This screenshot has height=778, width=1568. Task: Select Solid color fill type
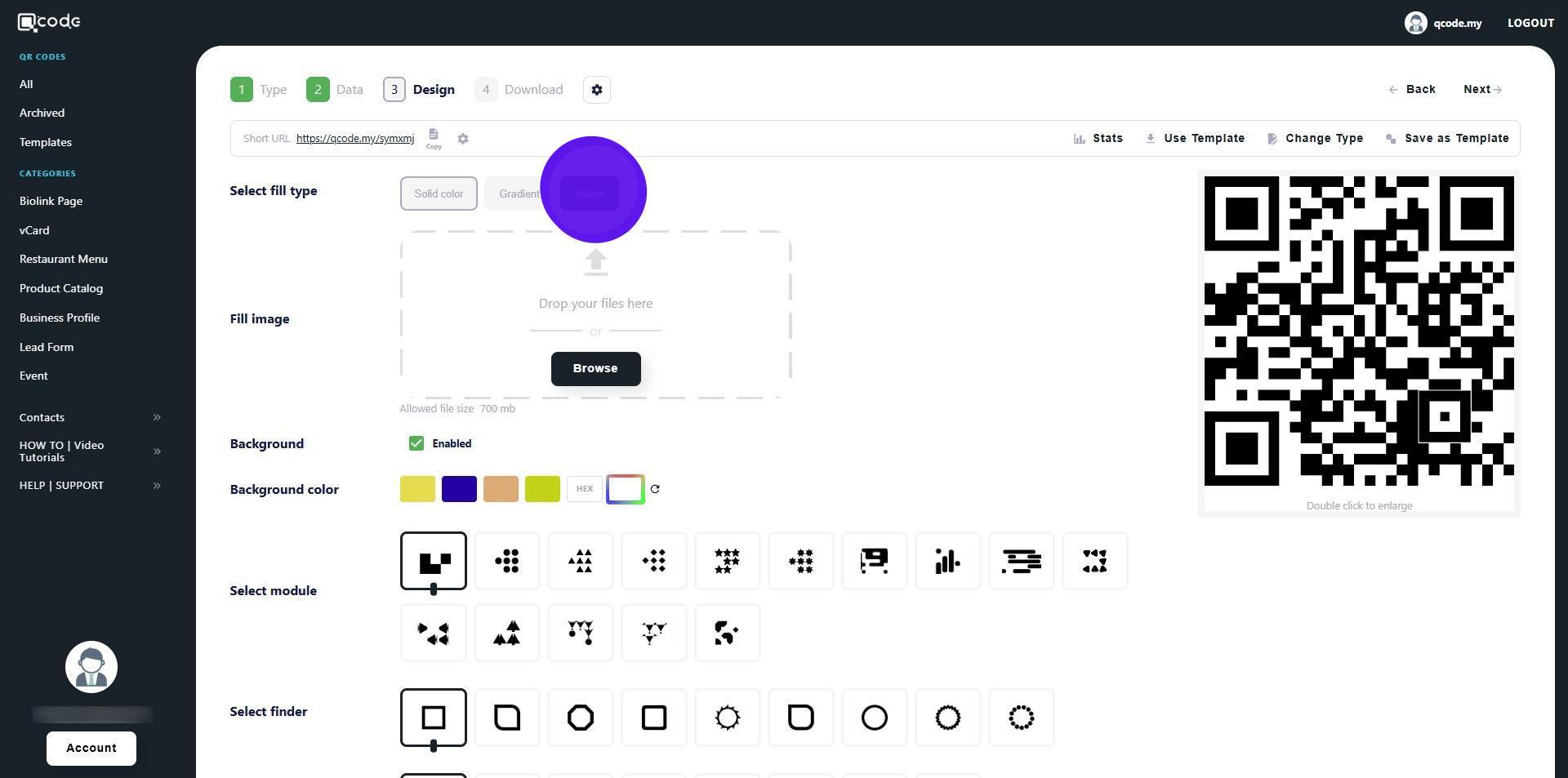[439, 193]
